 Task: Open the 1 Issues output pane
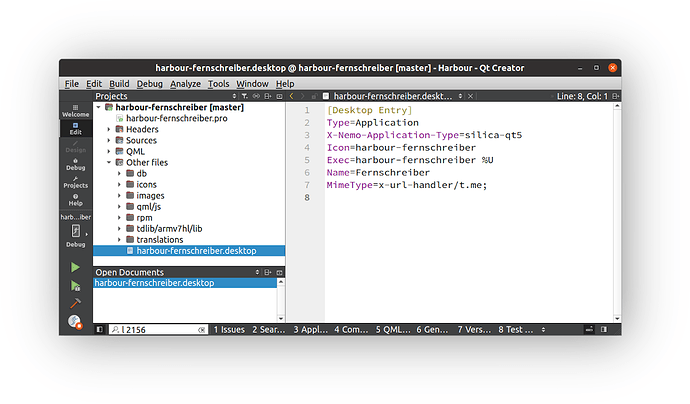coord(229,329)
